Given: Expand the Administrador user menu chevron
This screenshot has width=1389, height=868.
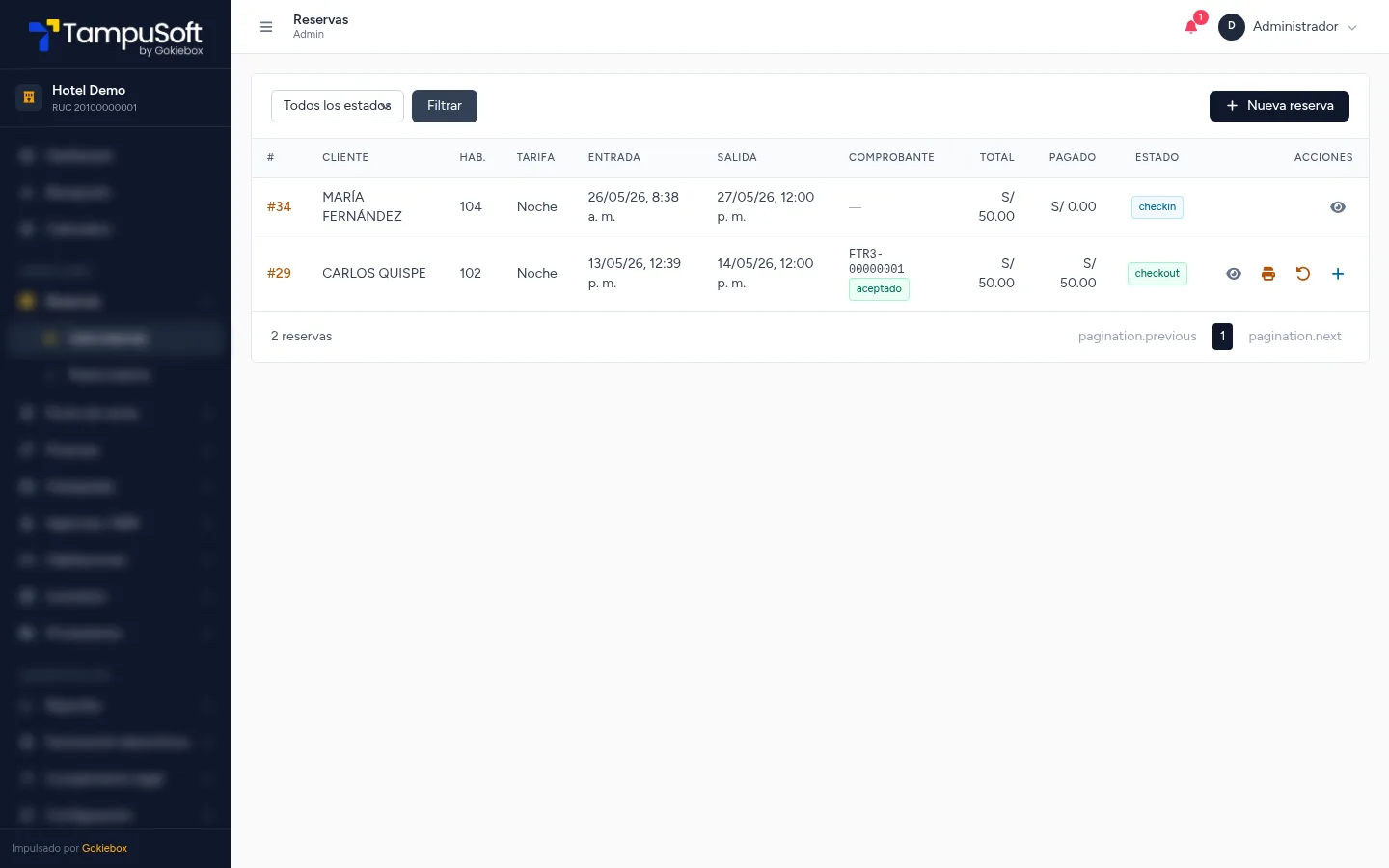Looking at the screenshot, I should pyautogui.click(x=1352, y=28).
